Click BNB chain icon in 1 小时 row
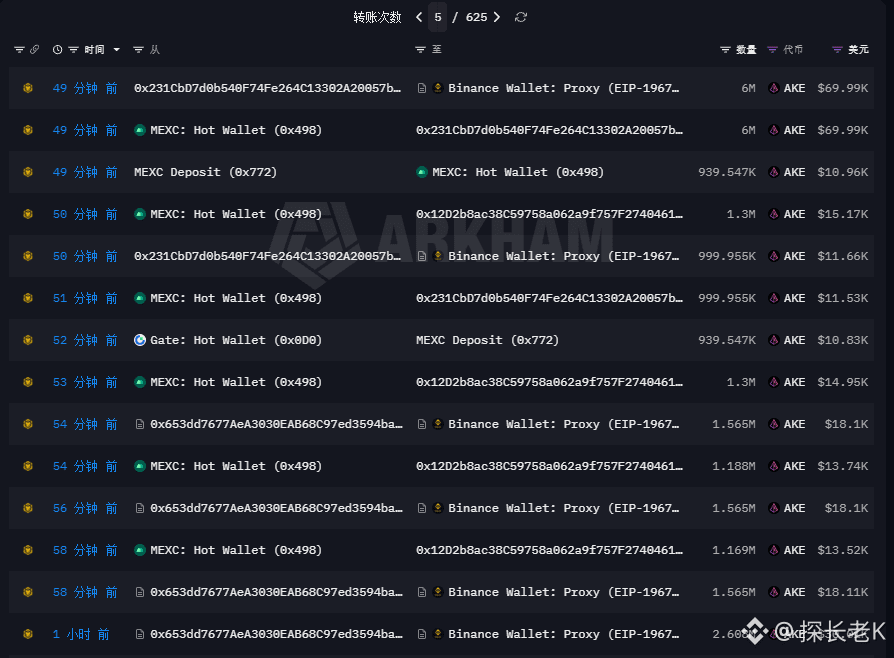 [27, 634]
